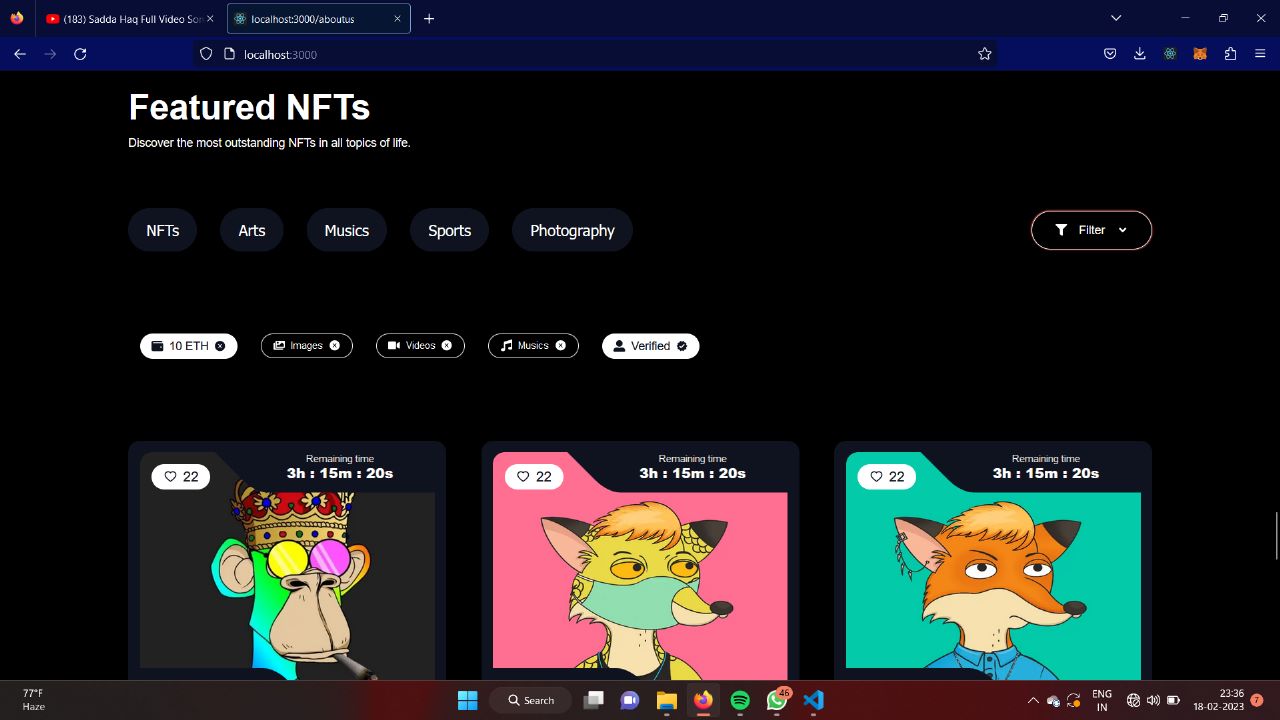Remove the 10 ETH filter chip

pos(221,346)
